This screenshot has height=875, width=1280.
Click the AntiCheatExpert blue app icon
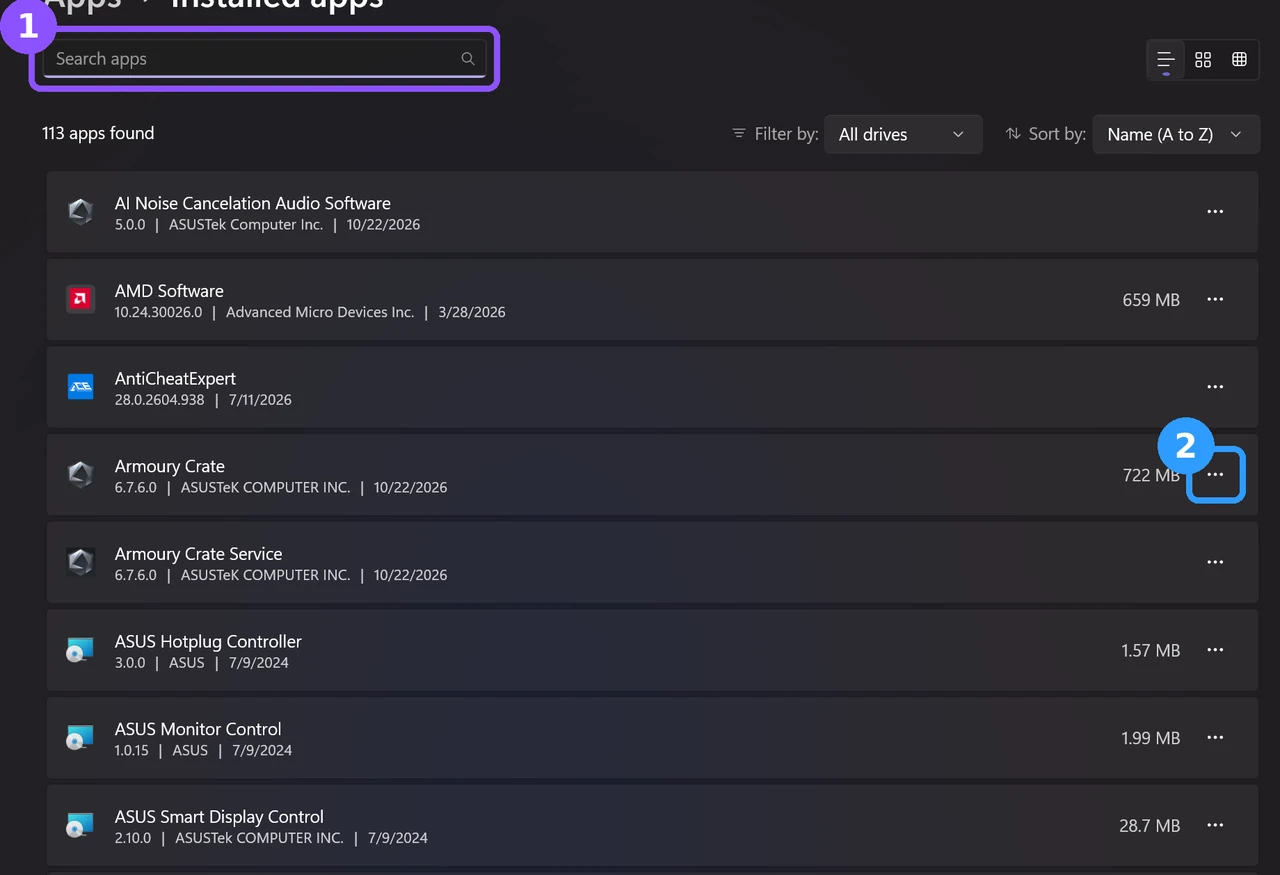80,387
